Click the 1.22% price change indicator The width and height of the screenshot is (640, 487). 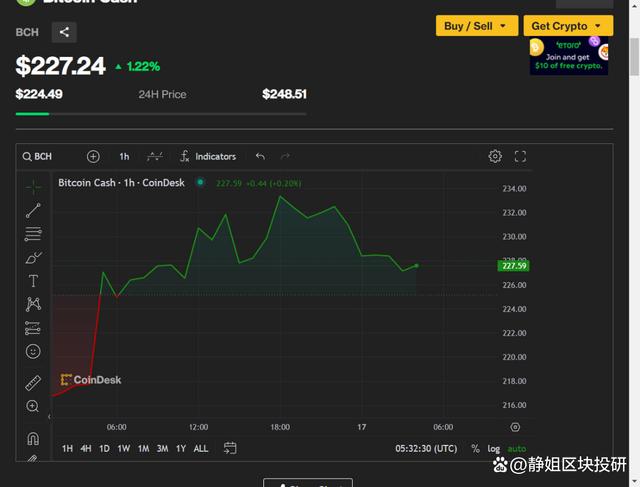(x=138, y=67)
